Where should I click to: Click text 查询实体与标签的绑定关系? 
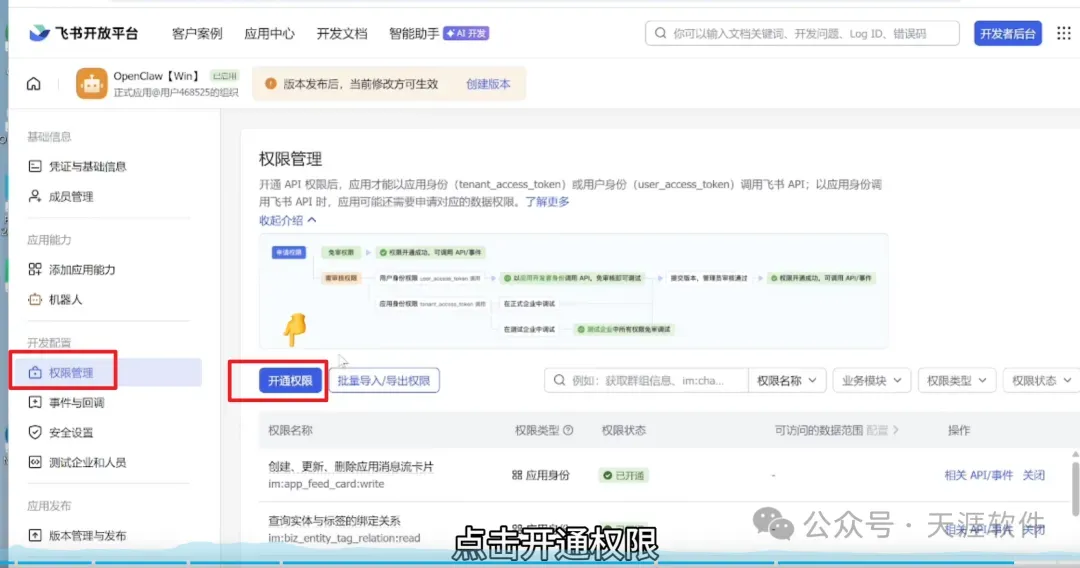point(334,521)
